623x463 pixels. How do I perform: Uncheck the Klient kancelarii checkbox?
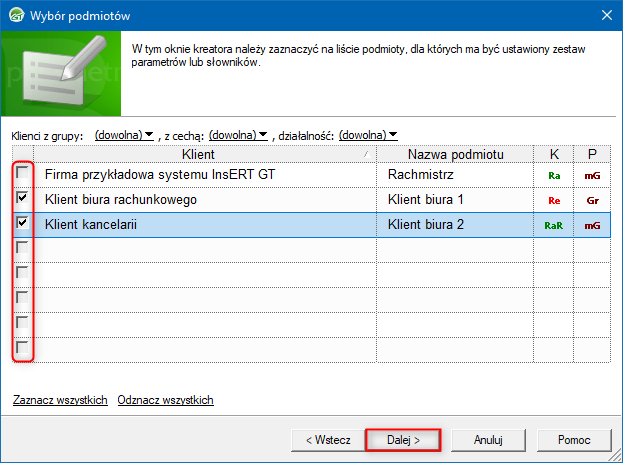[22, 222]
